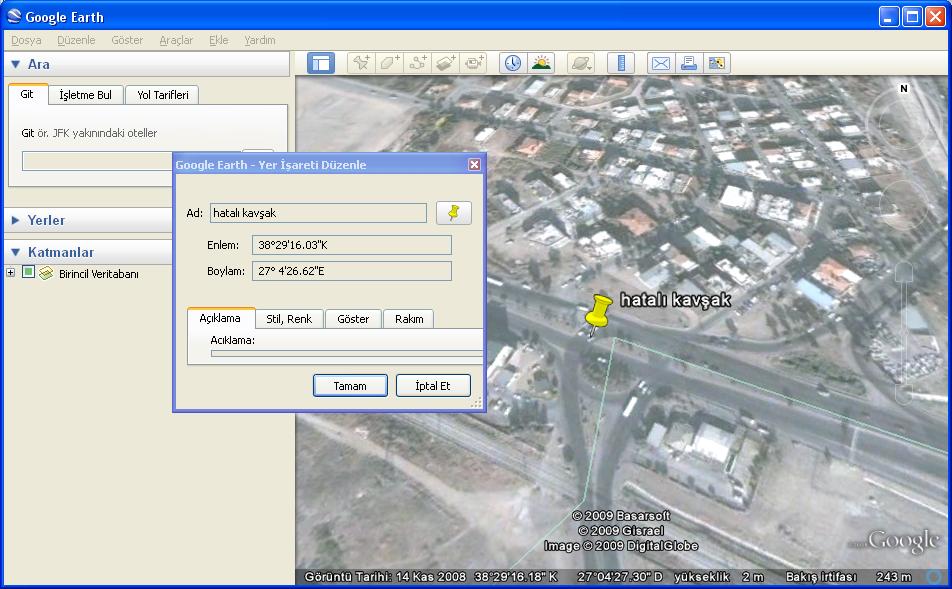Click the move joystick control on map

[x=904, y=205]
